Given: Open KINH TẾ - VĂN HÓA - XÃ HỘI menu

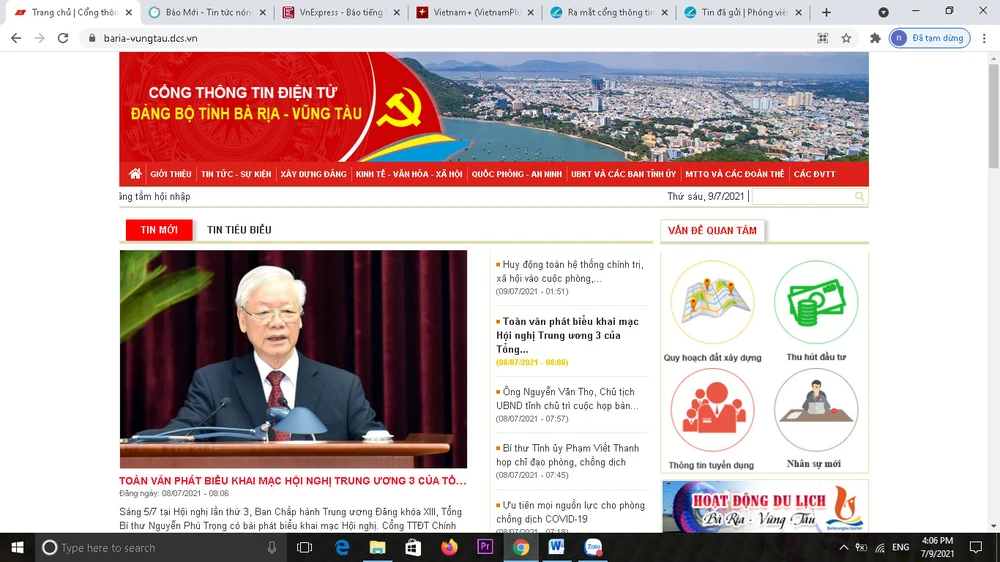Looking at the screenshot, I should [409, 174].
